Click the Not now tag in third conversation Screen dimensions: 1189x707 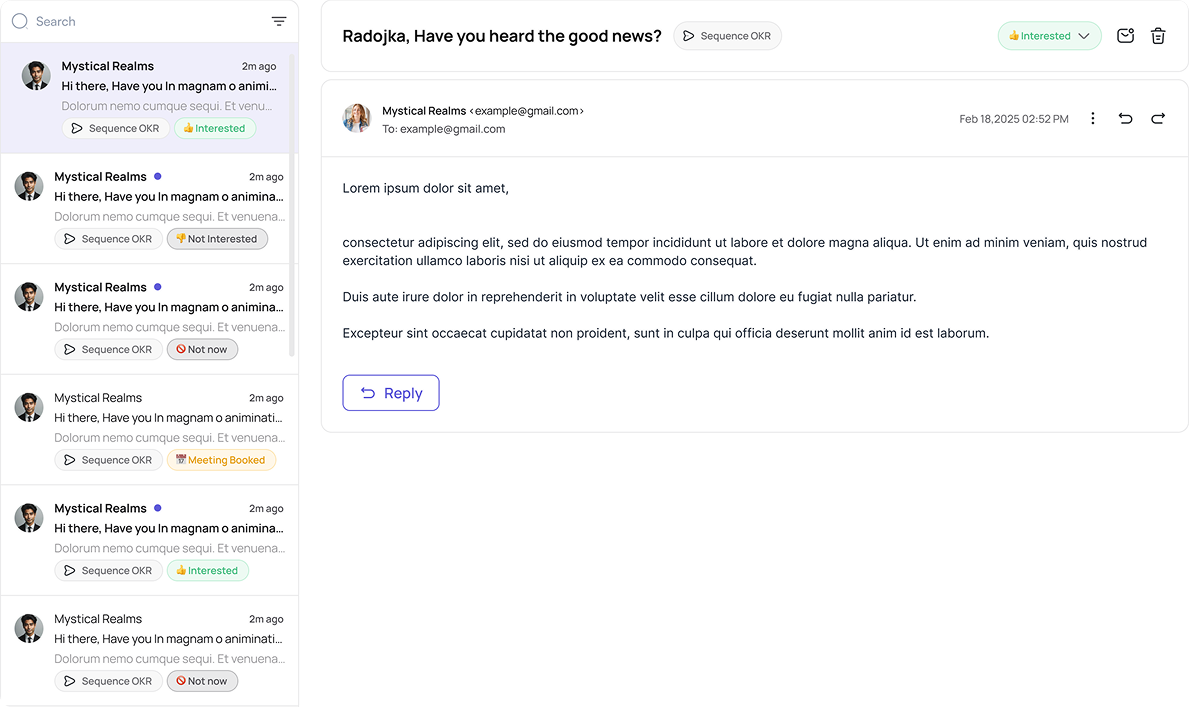pyautogui.click(x=202, y=349)
